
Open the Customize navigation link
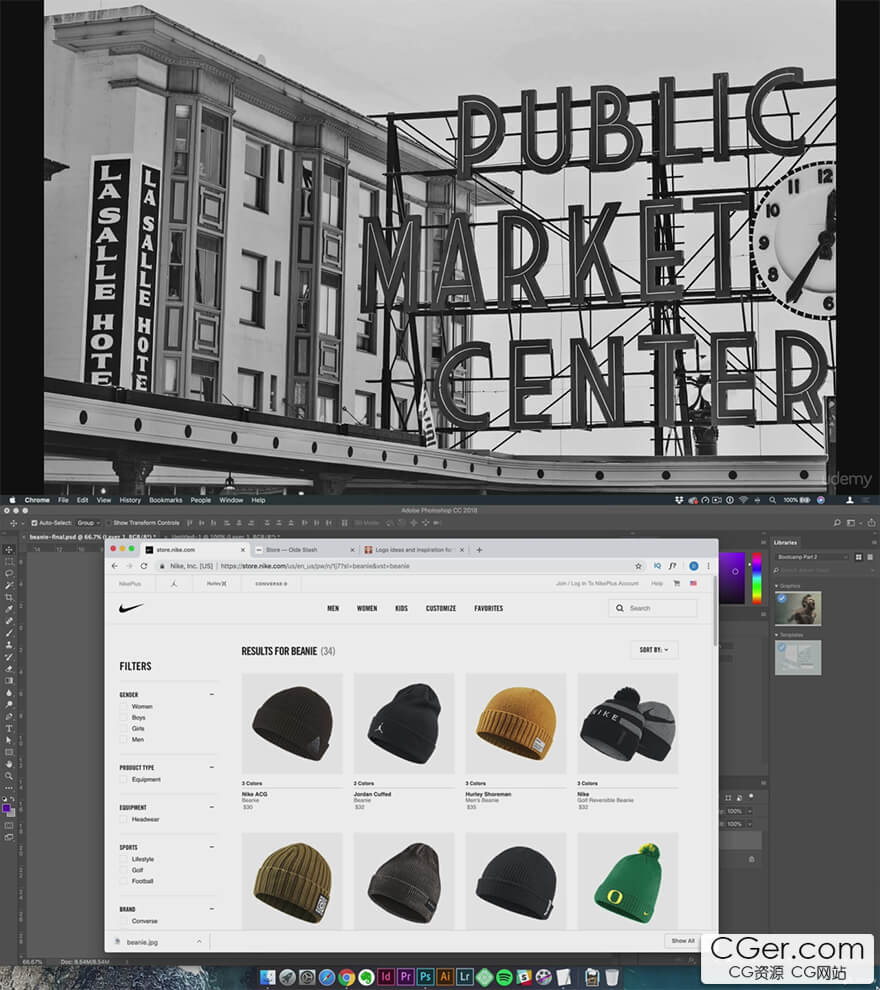(441, 609)
